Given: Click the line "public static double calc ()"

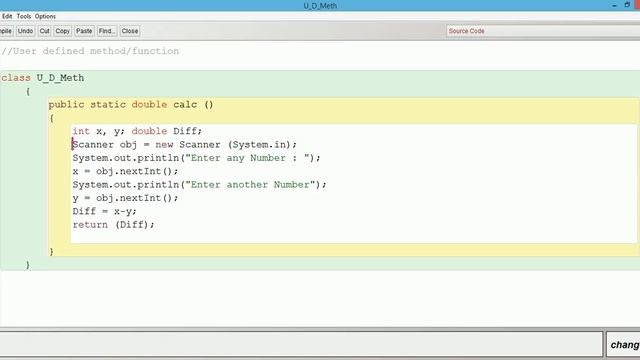Looking at the screenshot, I should (x=131, y=104).
